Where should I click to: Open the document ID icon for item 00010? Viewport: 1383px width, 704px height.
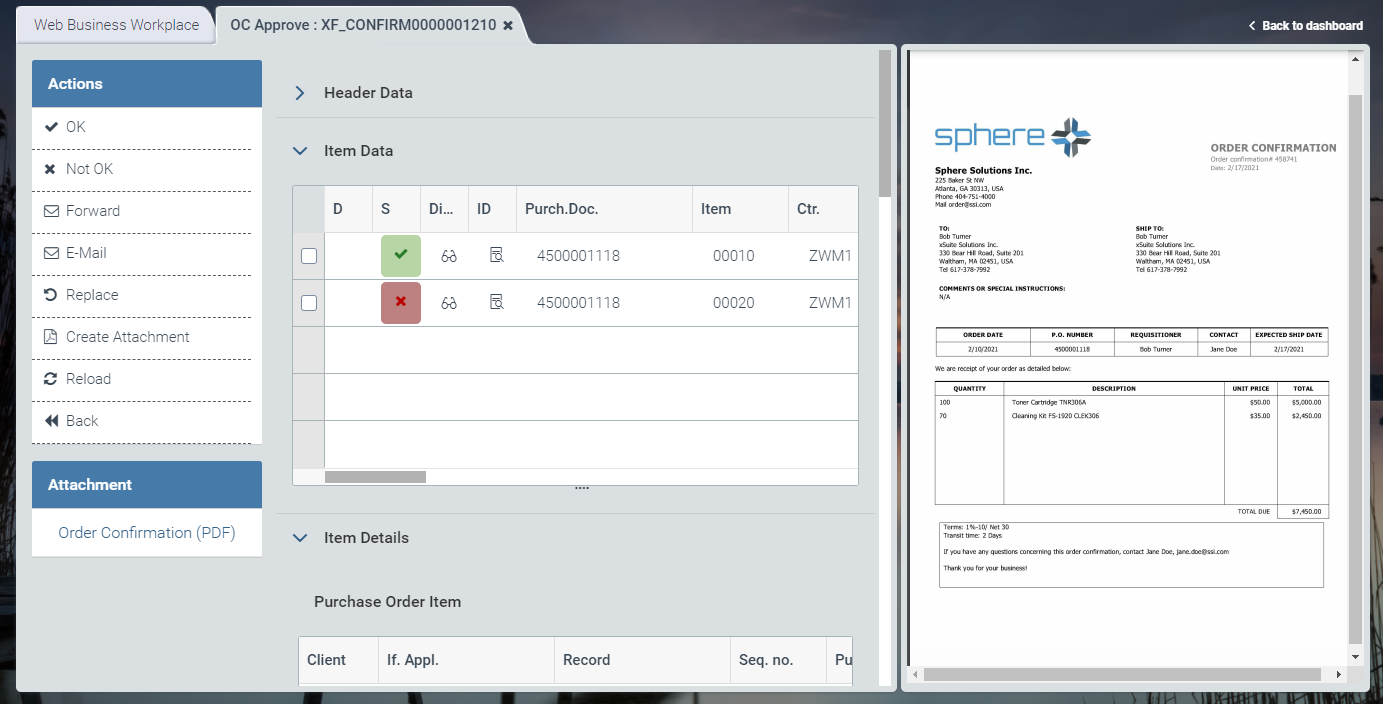tap(497, 256)
